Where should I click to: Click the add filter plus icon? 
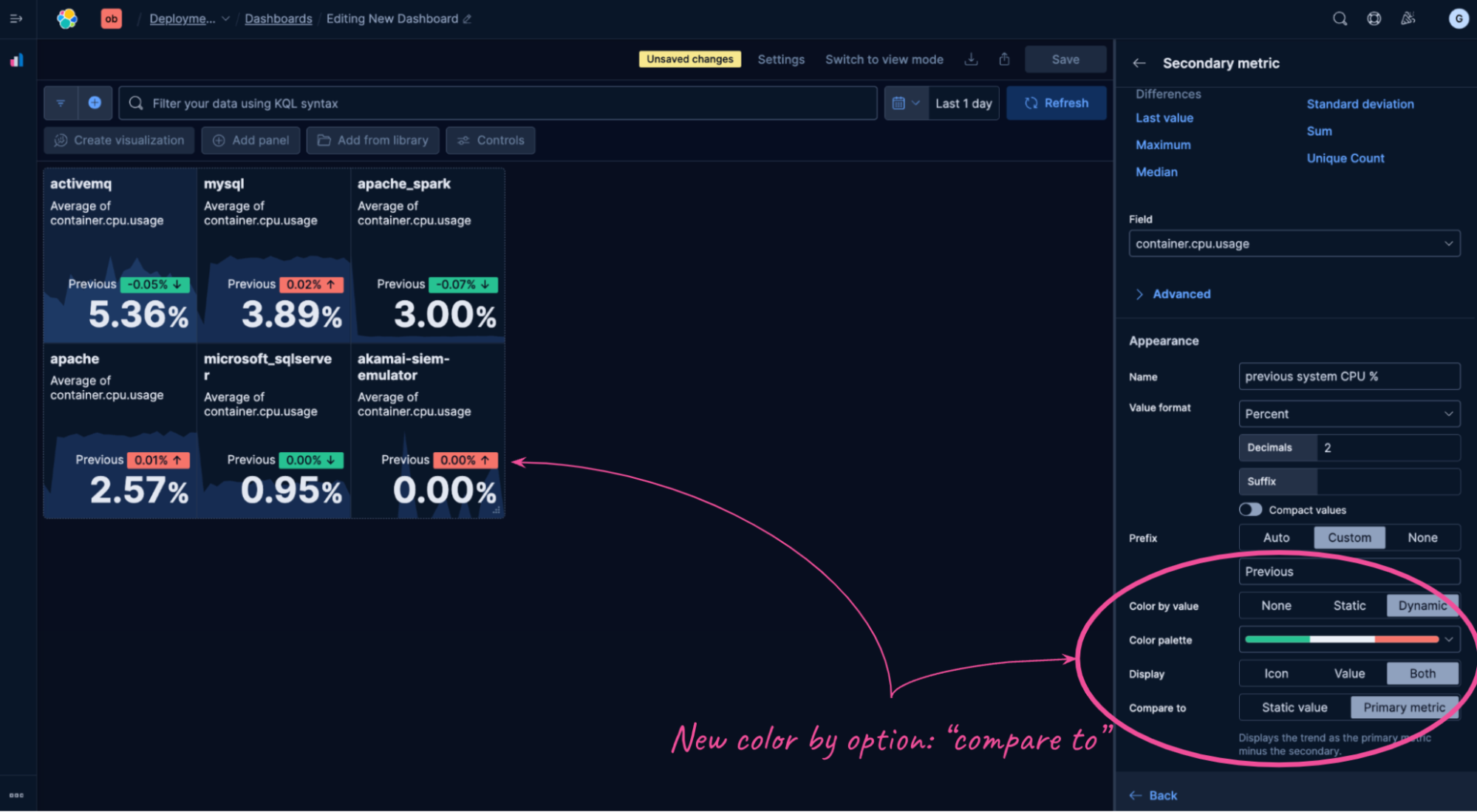click(95, 103)
